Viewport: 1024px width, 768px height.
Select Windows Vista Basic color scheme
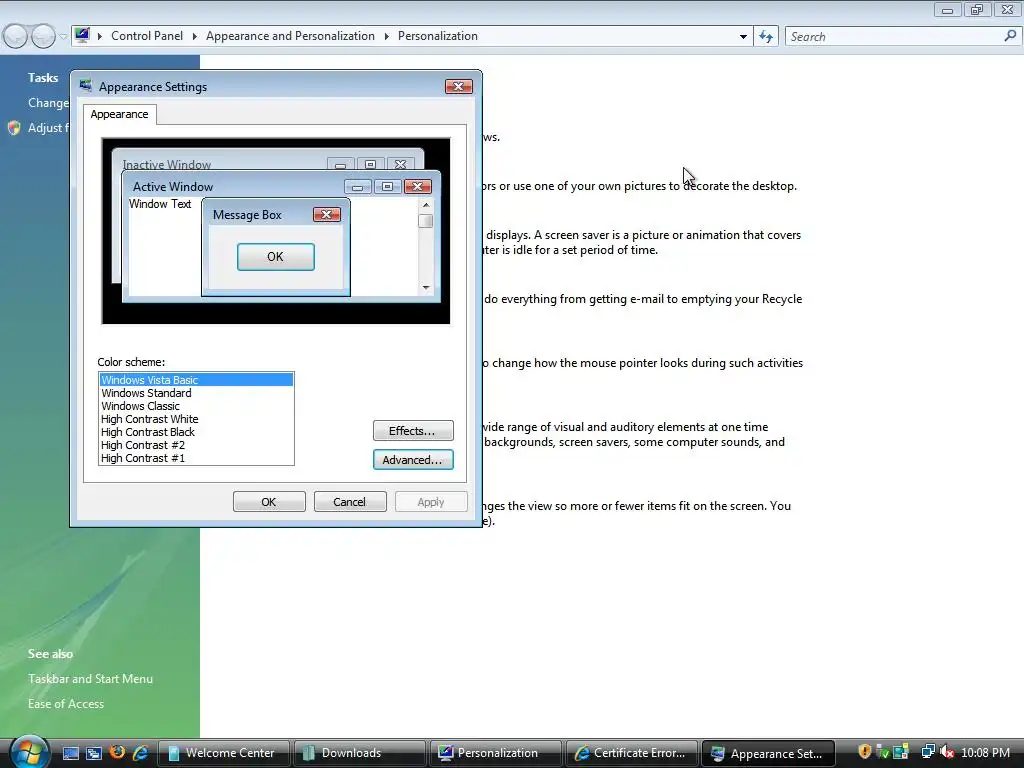pyautogui.click(x=196, y=379)
